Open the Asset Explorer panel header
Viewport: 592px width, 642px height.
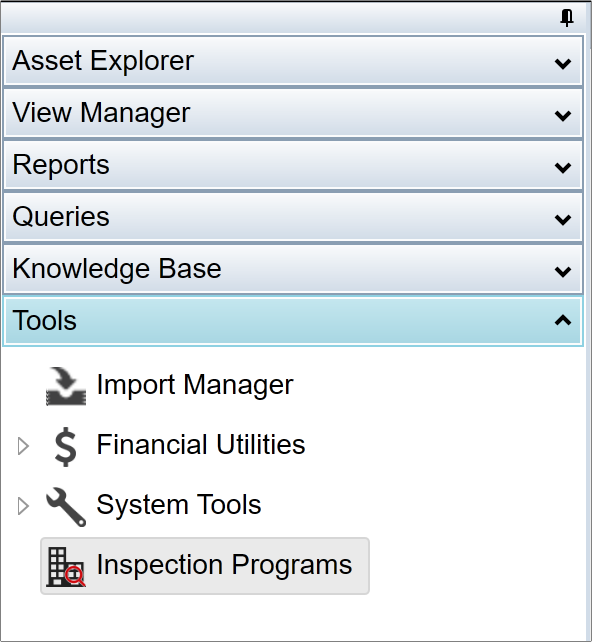pyautogui.click(x=293, y=61)
